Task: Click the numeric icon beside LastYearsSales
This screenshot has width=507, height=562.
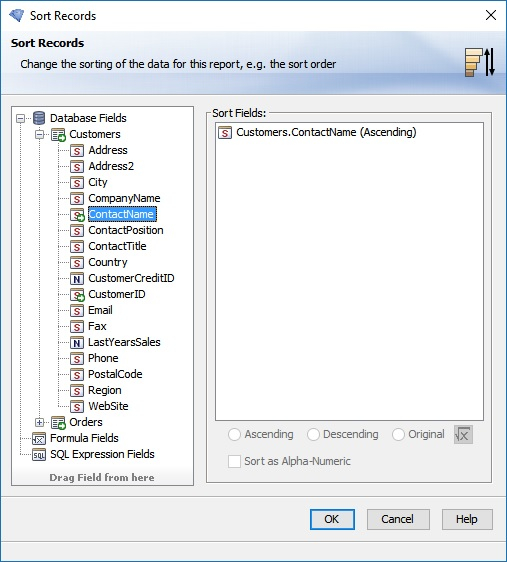Action: 77,343
